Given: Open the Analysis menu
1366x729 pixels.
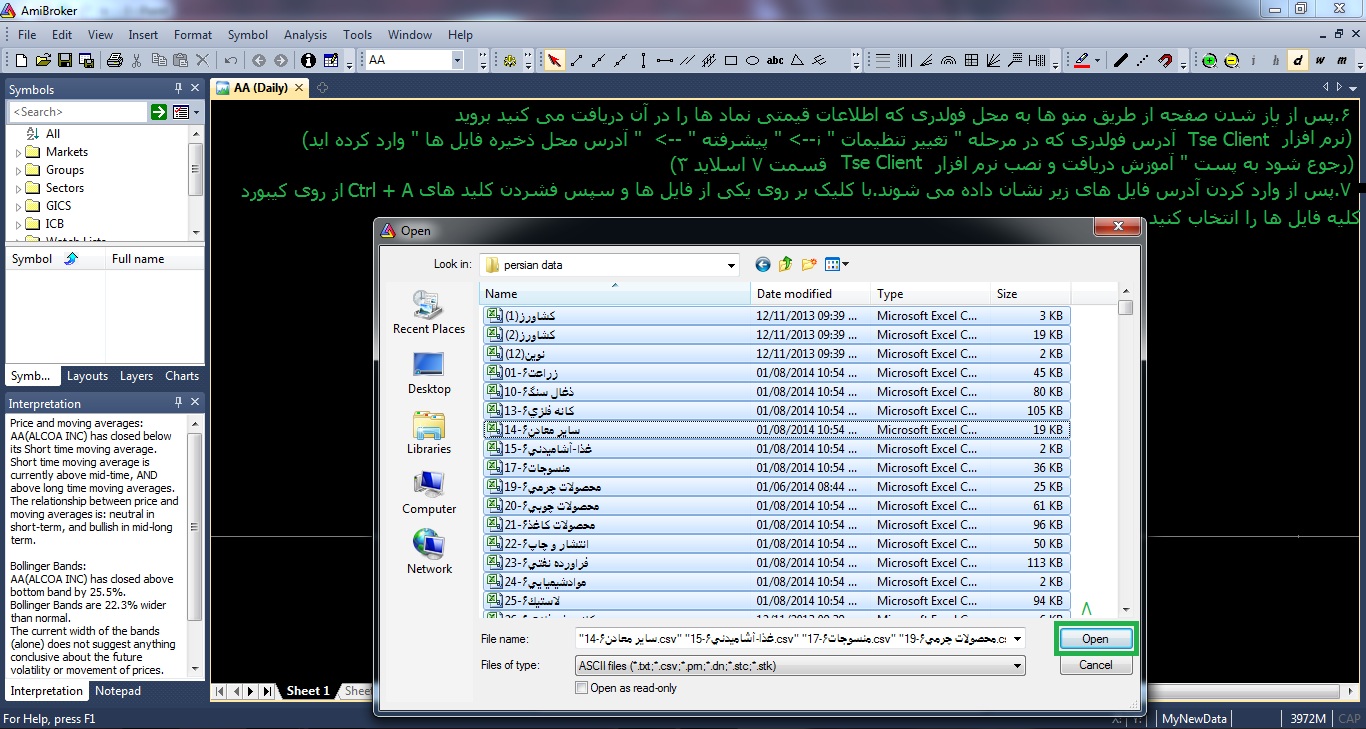Looking at the screenshot, I should coord(305,34).
